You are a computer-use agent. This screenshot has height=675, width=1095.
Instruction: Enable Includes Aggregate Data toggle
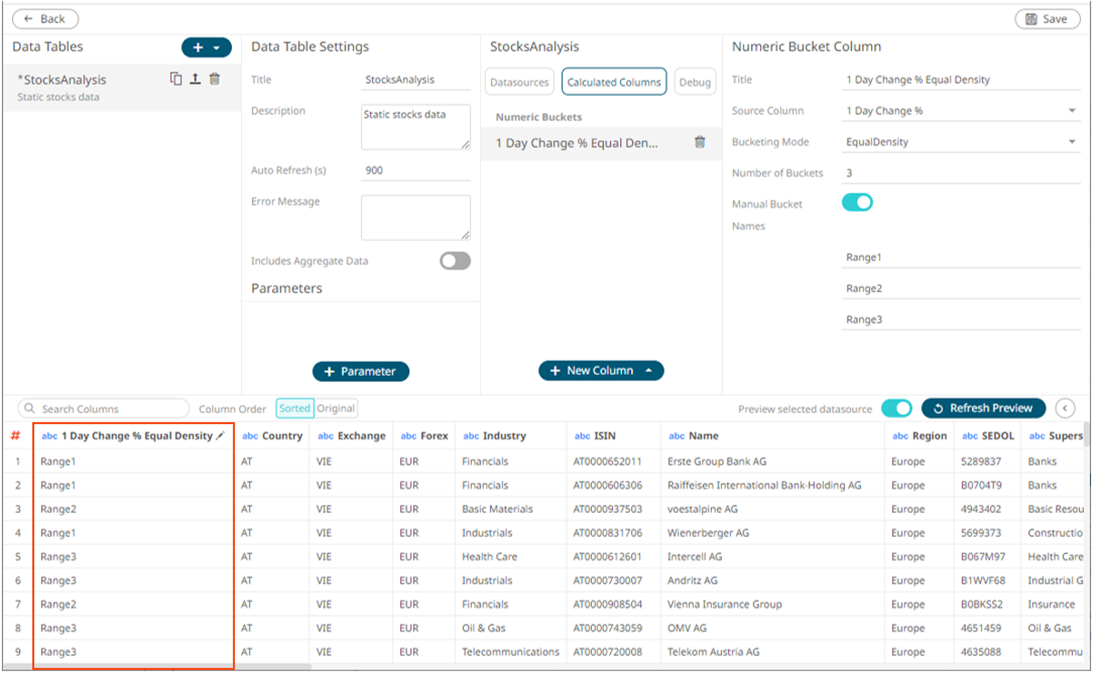[455, 261]
